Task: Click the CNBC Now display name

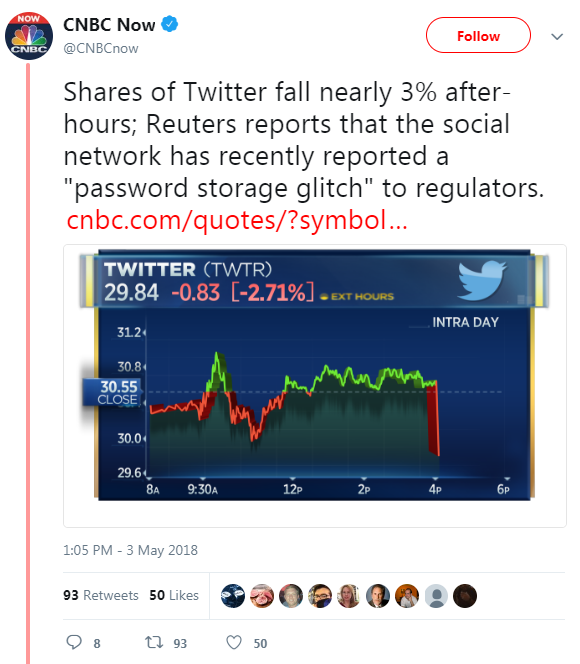Action: pyautogui.click(x=109, y=25)
